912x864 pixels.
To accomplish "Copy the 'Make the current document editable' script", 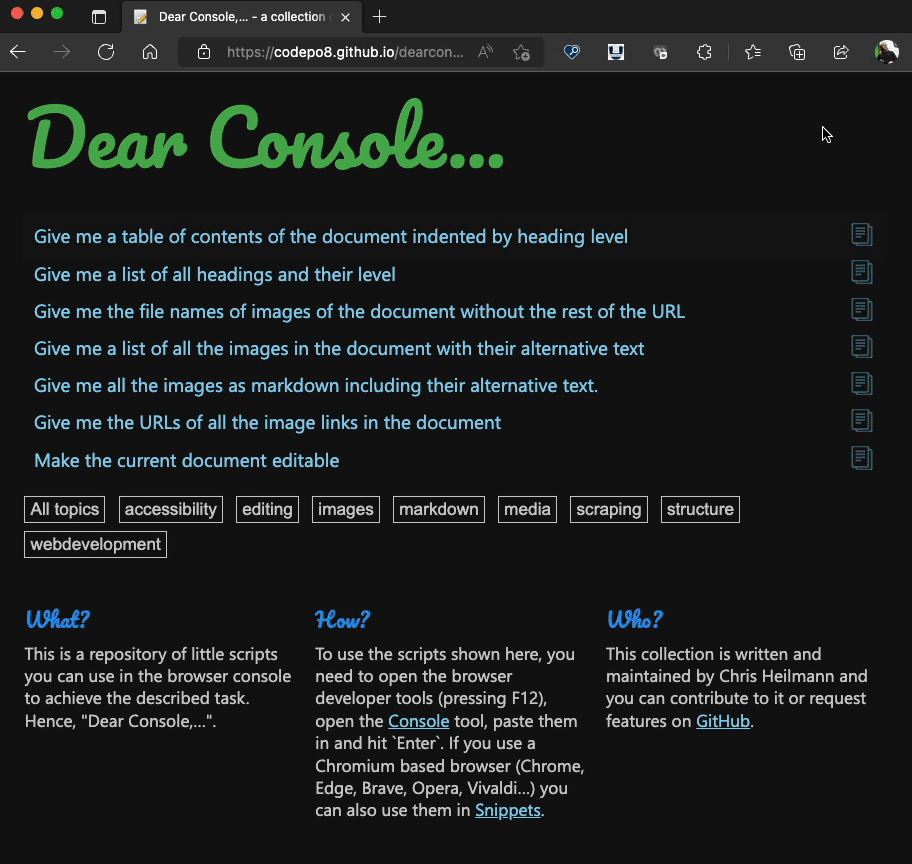I will (861, 458).
